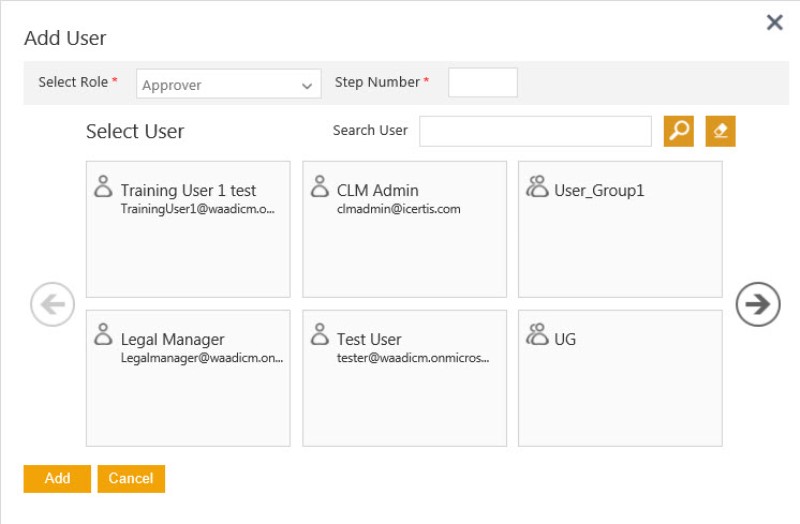The height and width of the screenshot is (524, 800).
Task: Expand role list using the chevron arrow
Action: [x=307, y=86]
